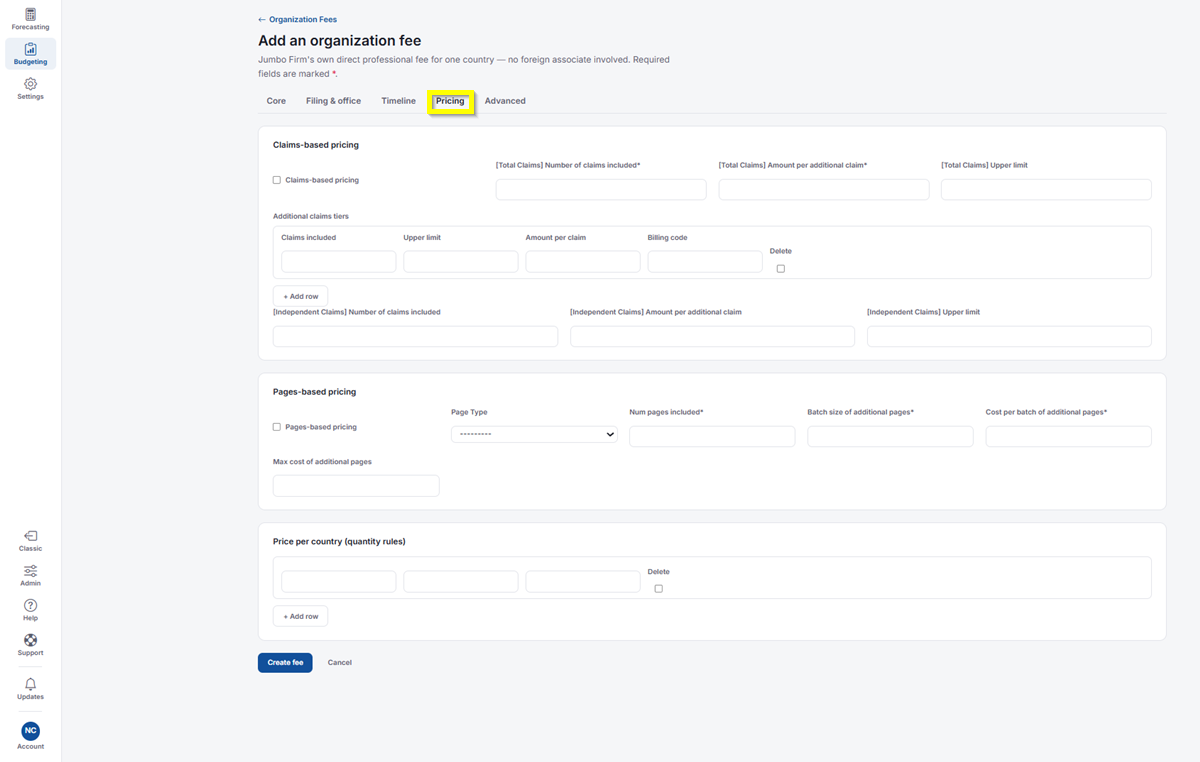Open the Budgeting sidebar icon
Image resolution: width=1200 pixels, height=762 pixels.
point(30,49)
